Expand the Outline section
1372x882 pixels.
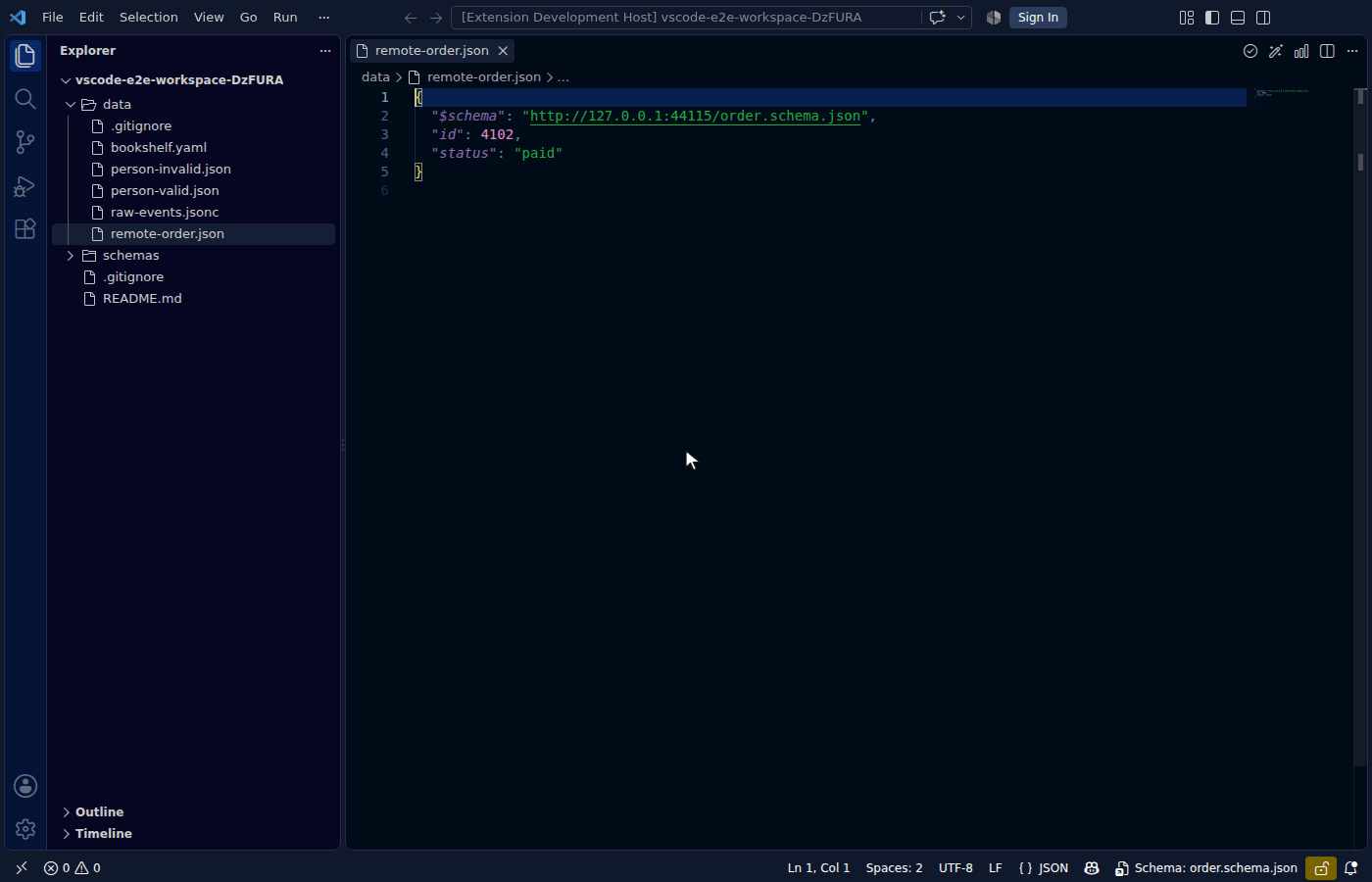193,811
